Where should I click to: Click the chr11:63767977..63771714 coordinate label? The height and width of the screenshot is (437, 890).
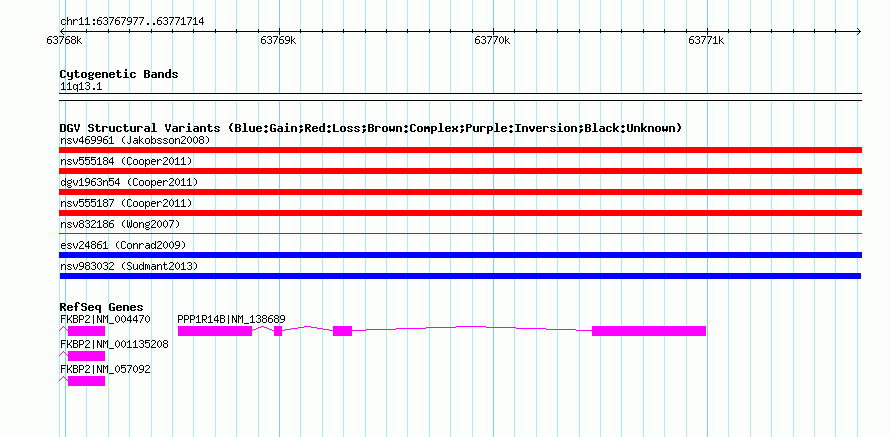(132, 22)
